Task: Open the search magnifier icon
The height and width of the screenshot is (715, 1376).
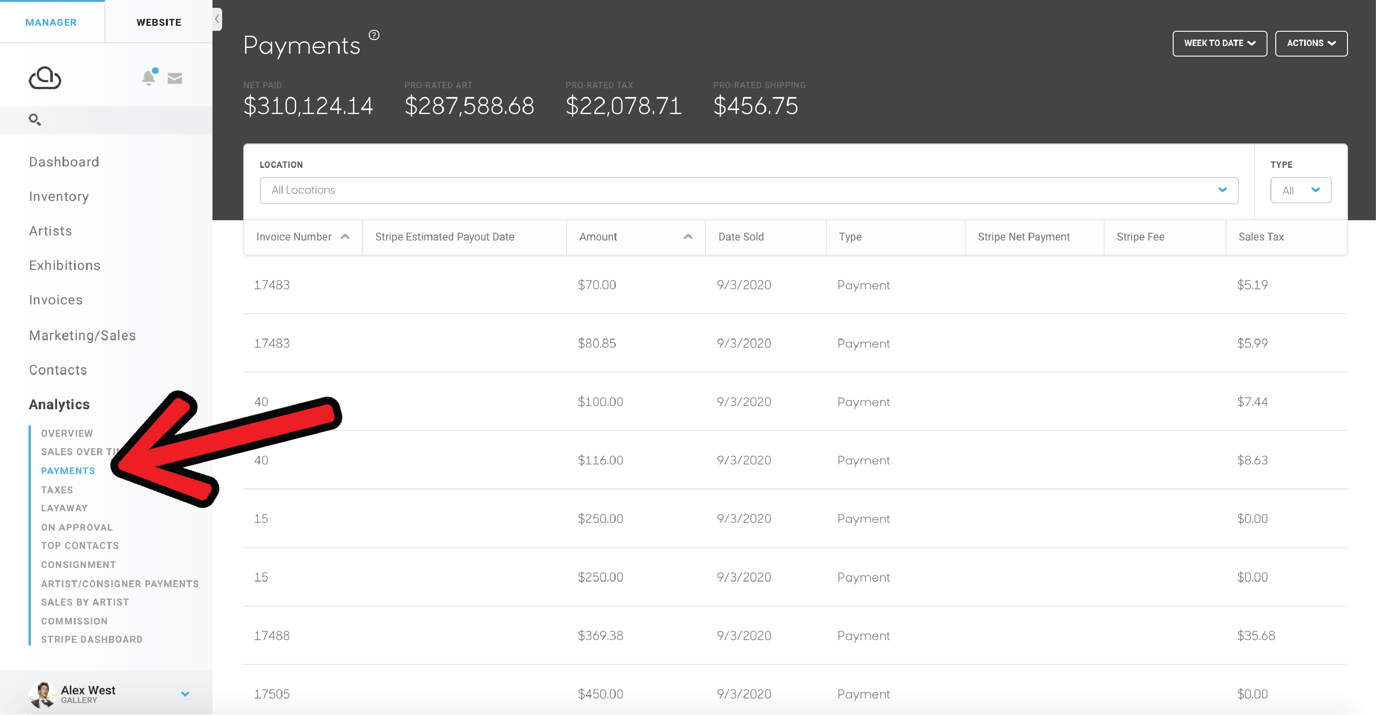Action: 34,119
